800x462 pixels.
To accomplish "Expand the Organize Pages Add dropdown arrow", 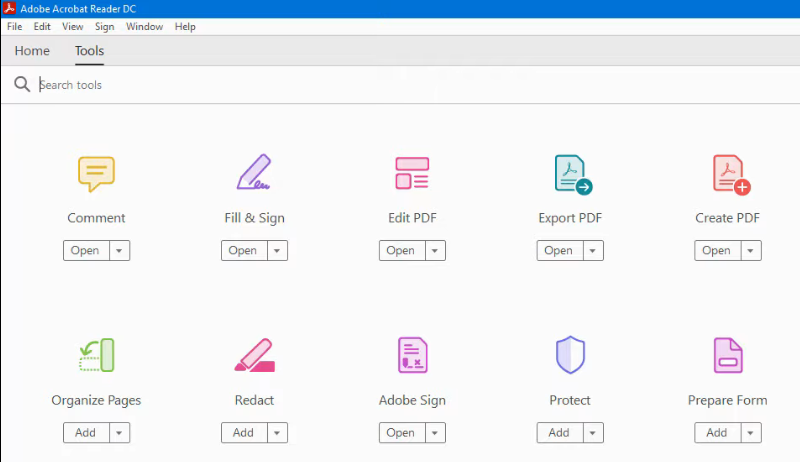I will (x=119, y=432).
